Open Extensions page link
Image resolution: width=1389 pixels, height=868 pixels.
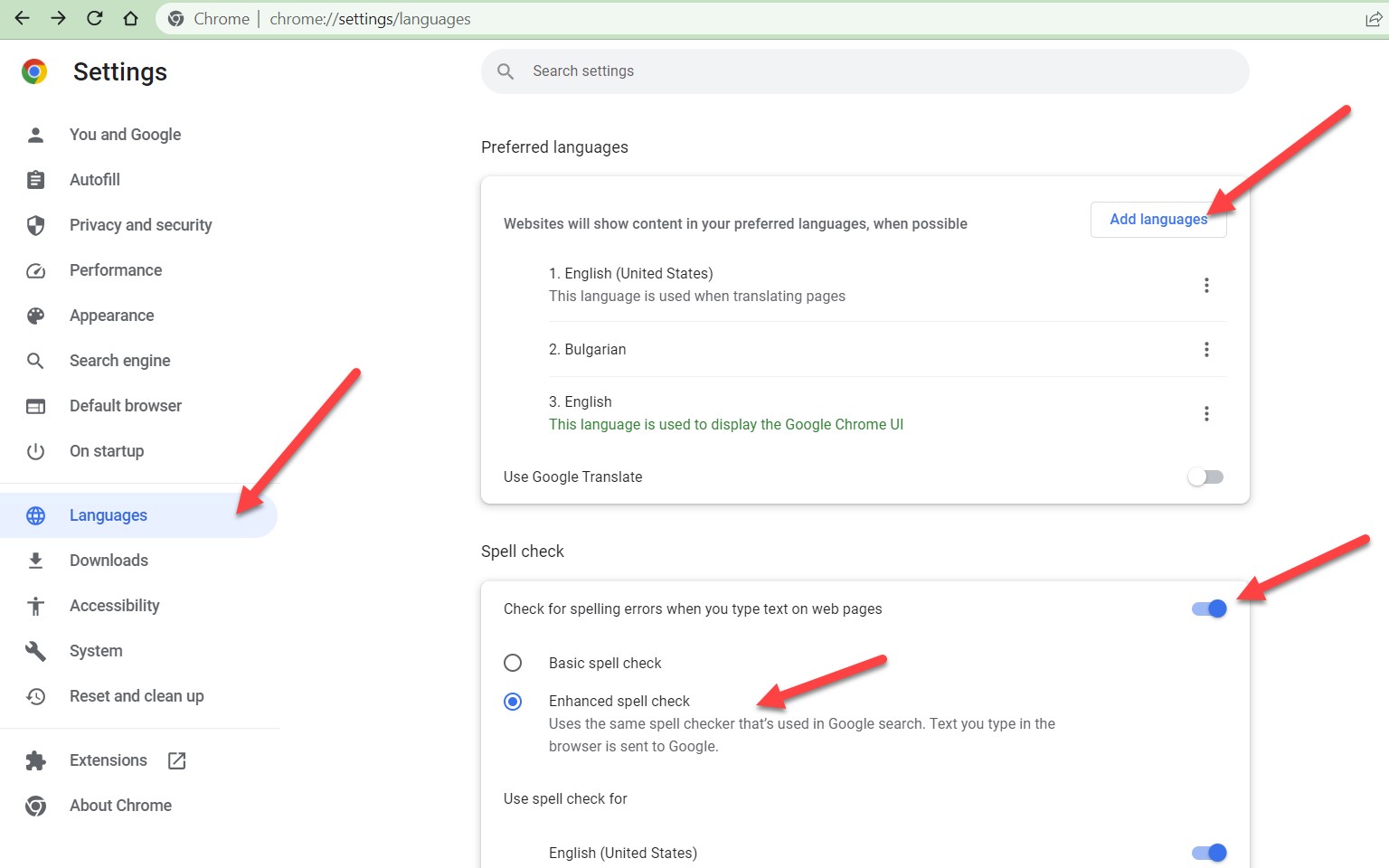tap(109, 760)
